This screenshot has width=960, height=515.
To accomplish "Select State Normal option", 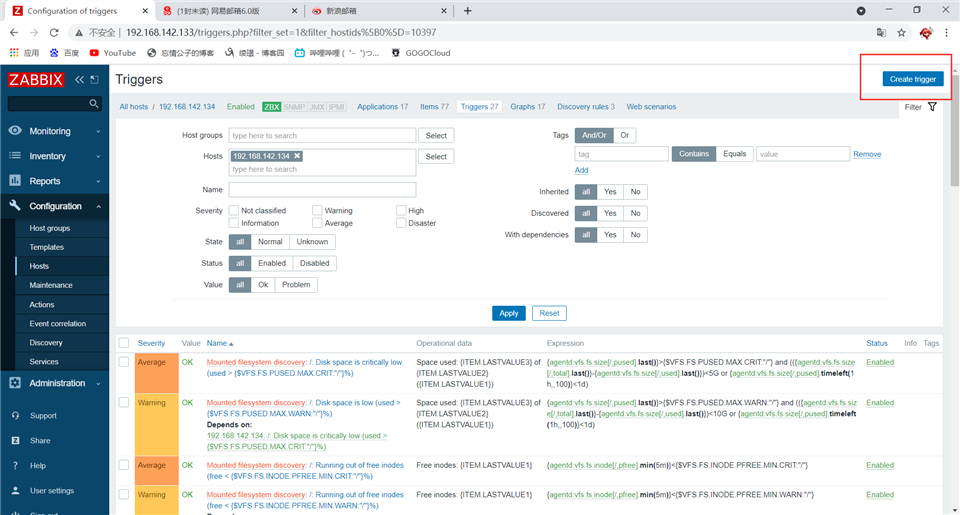I will click(x=270, y=242).
